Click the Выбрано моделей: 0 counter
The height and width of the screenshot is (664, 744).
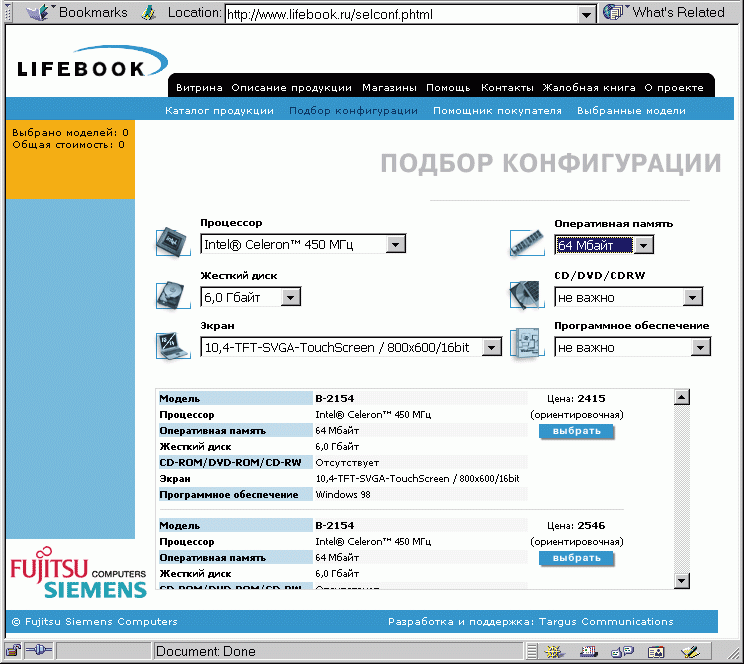click(x=70, y=132)
